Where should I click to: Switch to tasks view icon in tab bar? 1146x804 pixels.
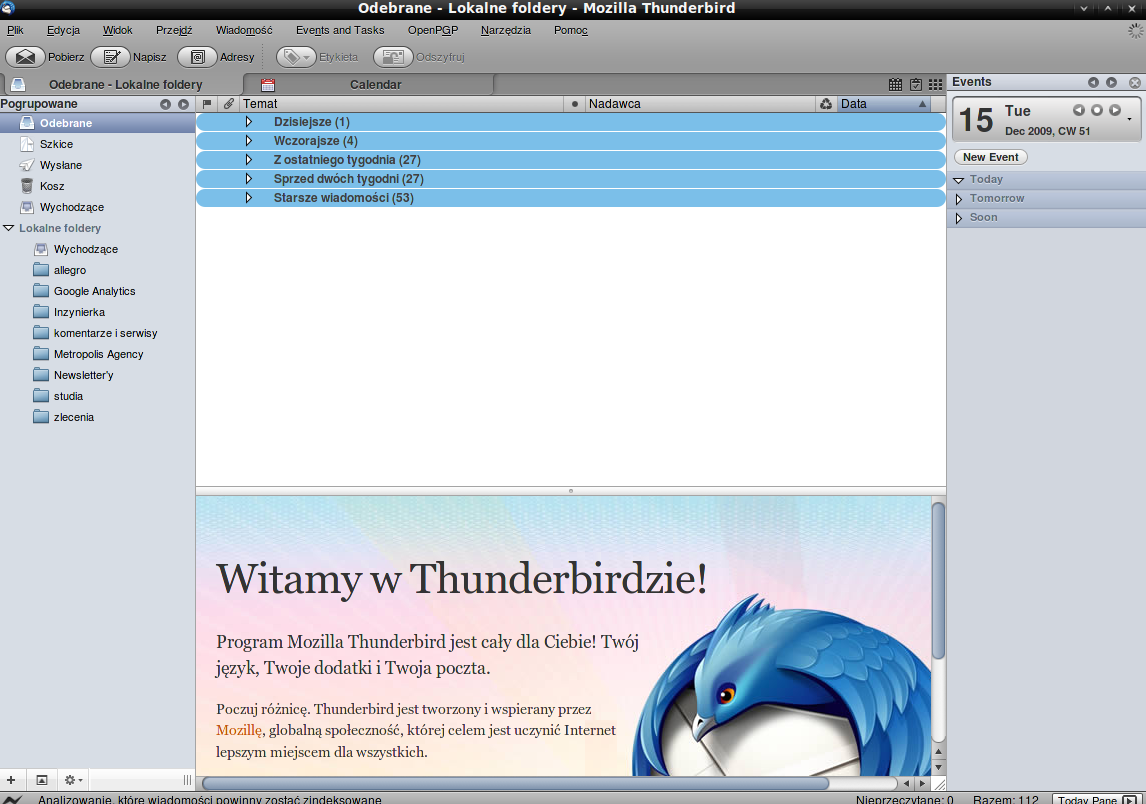point(915,85)
